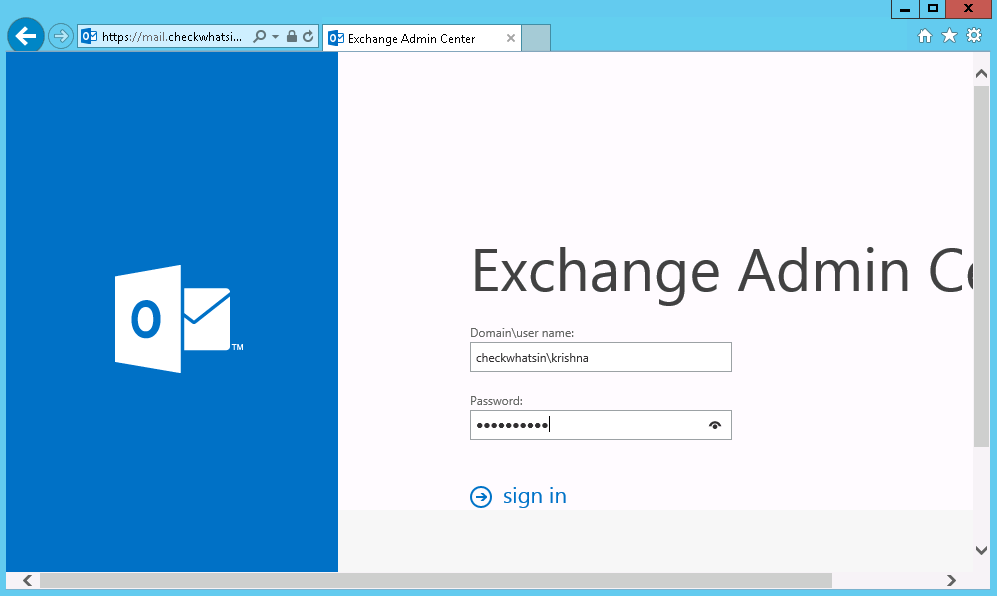997x596 pixels.
Task: Open a new blank tab
Action: point(536,38)
